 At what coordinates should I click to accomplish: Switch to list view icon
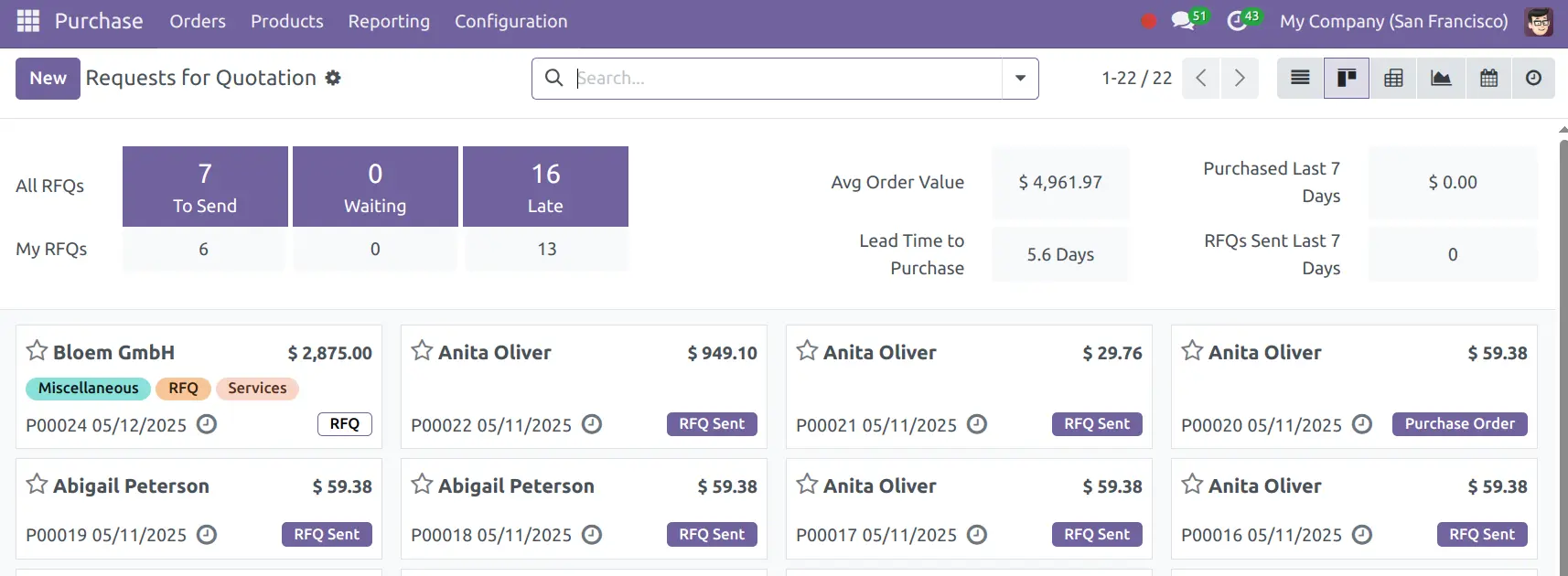1300,79
